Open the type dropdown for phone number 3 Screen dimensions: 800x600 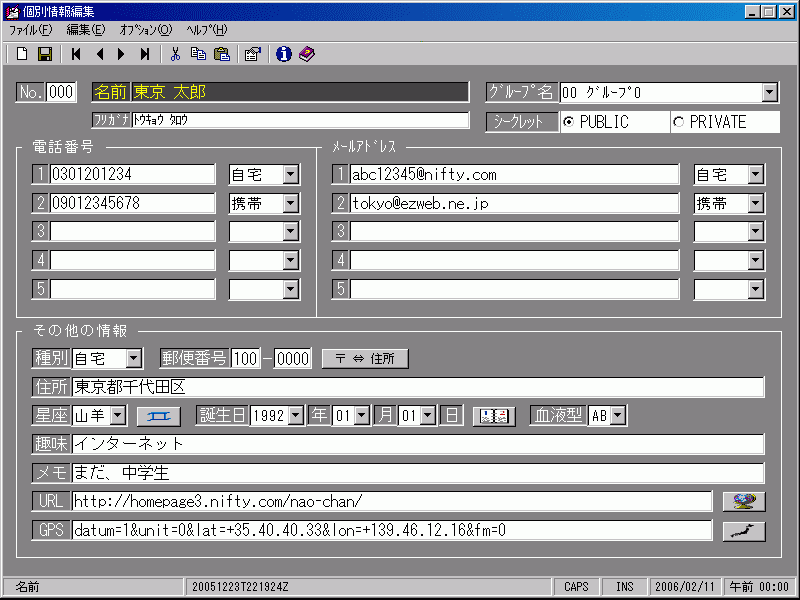coord(291,232)
